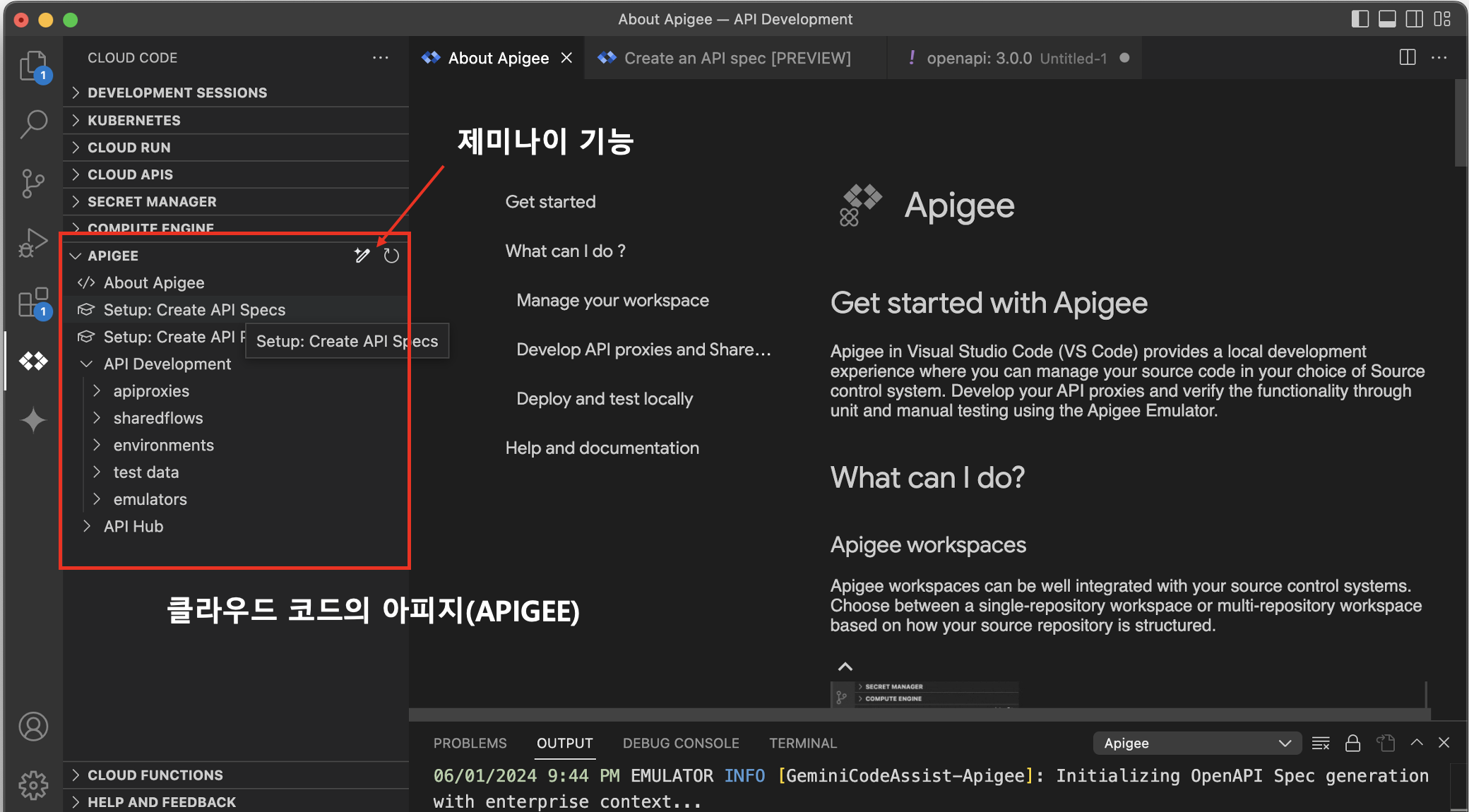Click the Apigee refresh/reload icon
This screenshot has height=812, width=1469.
390,255
